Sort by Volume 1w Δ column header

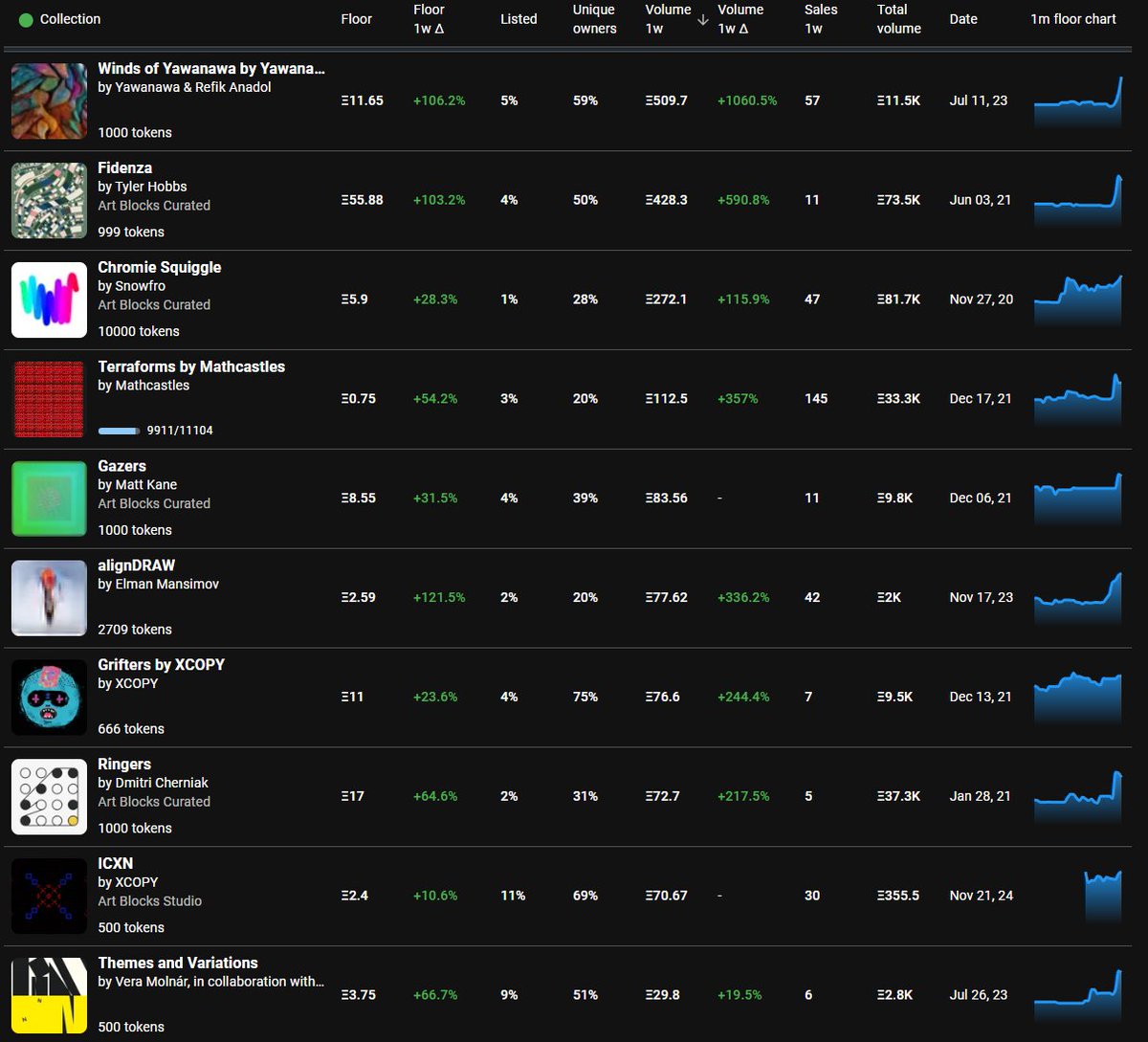tap(740, 19)
